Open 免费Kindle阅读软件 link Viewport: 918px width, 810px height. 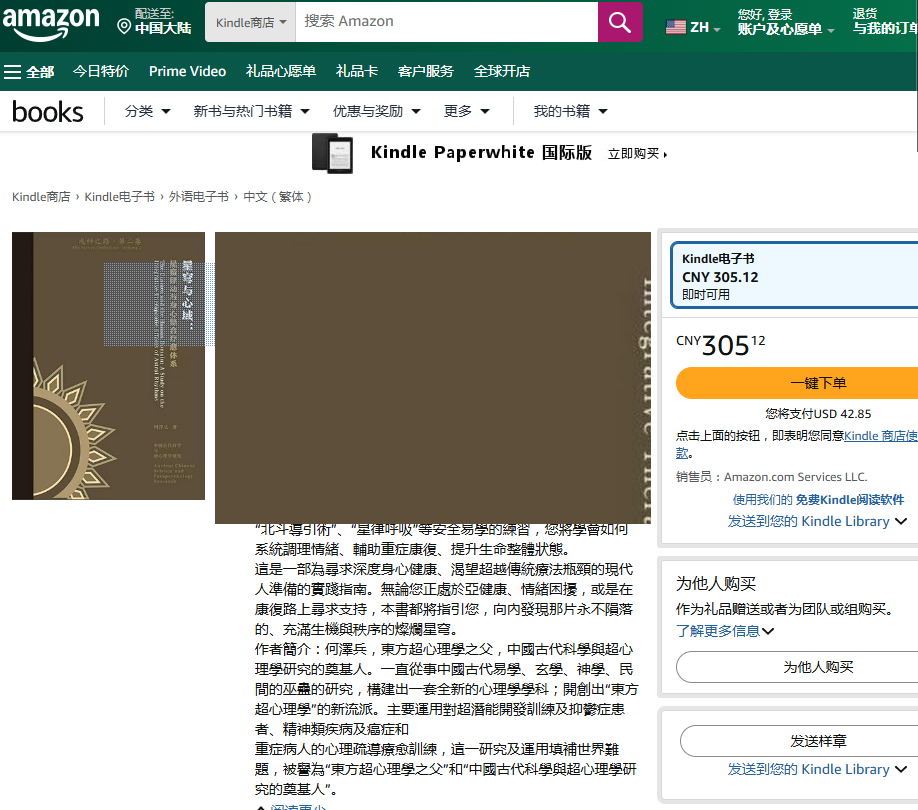850,500
